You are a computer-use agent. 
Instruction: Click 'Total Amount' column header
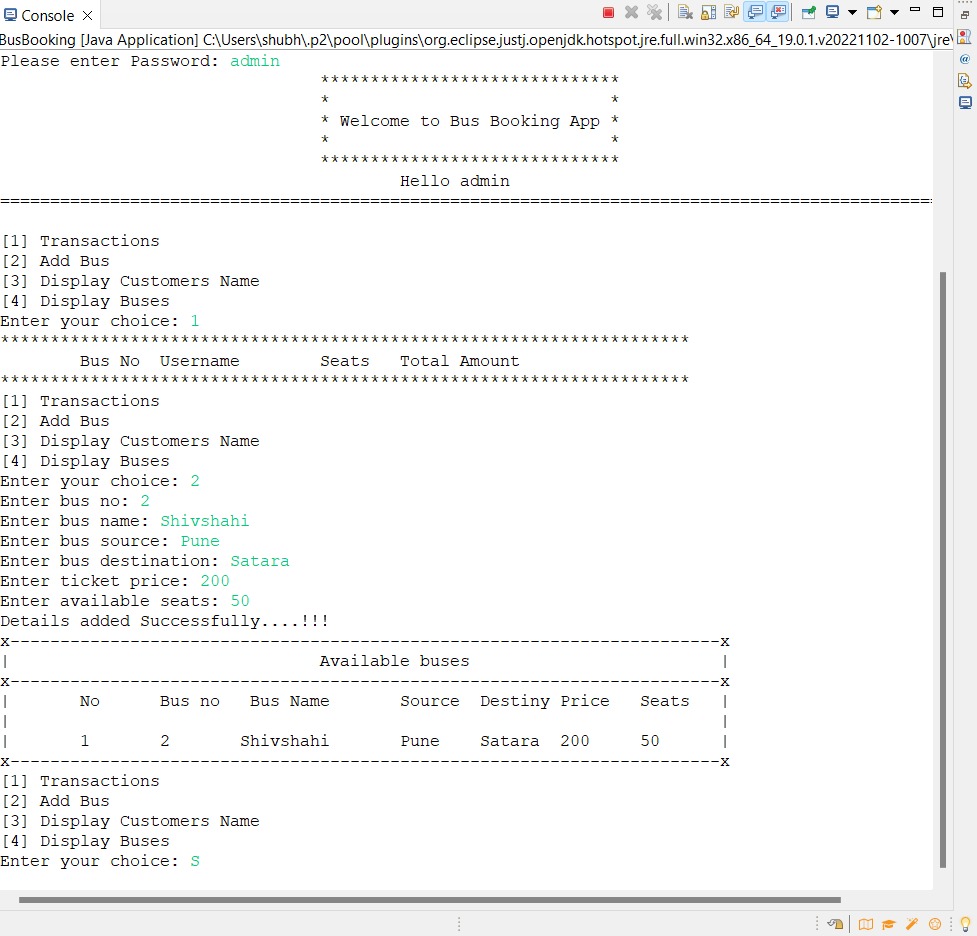click(460, 361)
